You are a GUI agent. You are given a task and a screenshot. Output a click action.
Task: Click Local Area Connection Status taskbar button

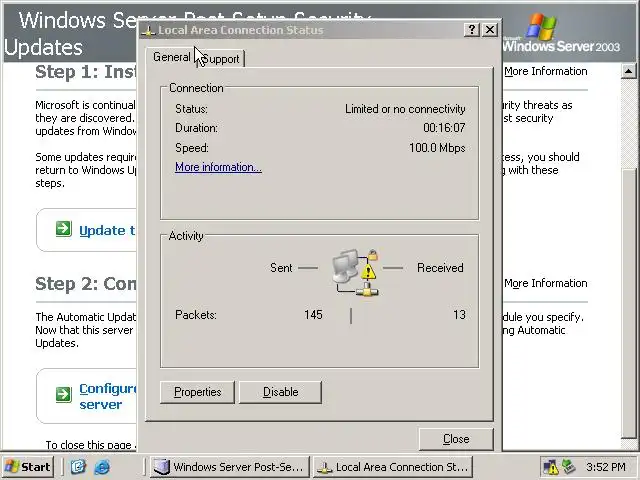coord(393,467)
